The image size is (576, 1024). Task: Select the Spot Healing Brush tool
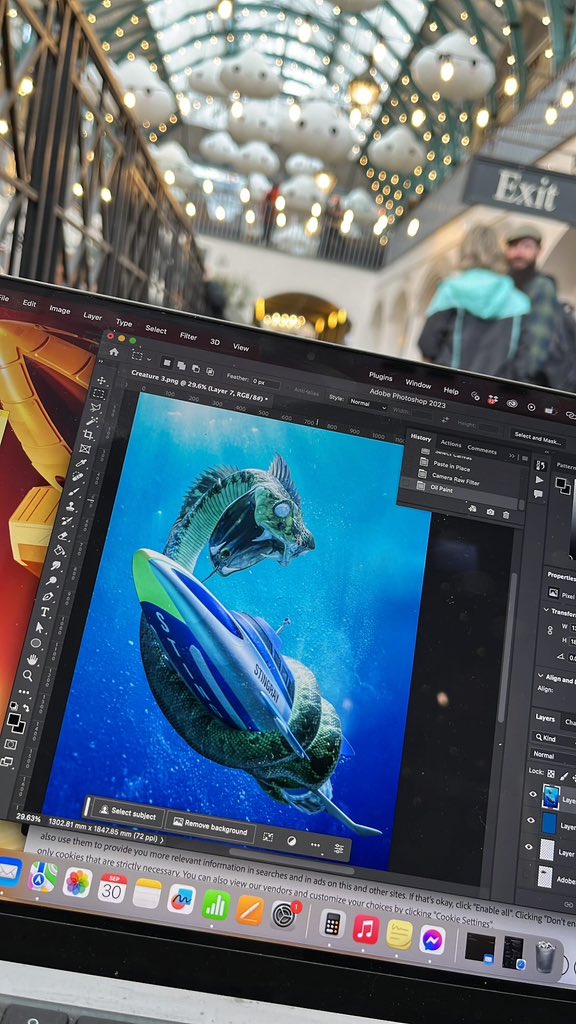coord(78,476)
